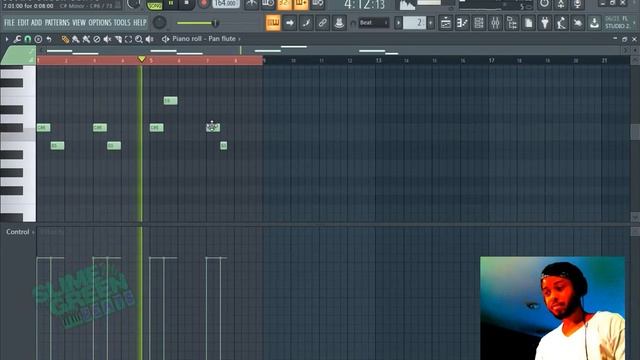Toggle the countdown before recording button
640x360 pixels.
[284, 4]
